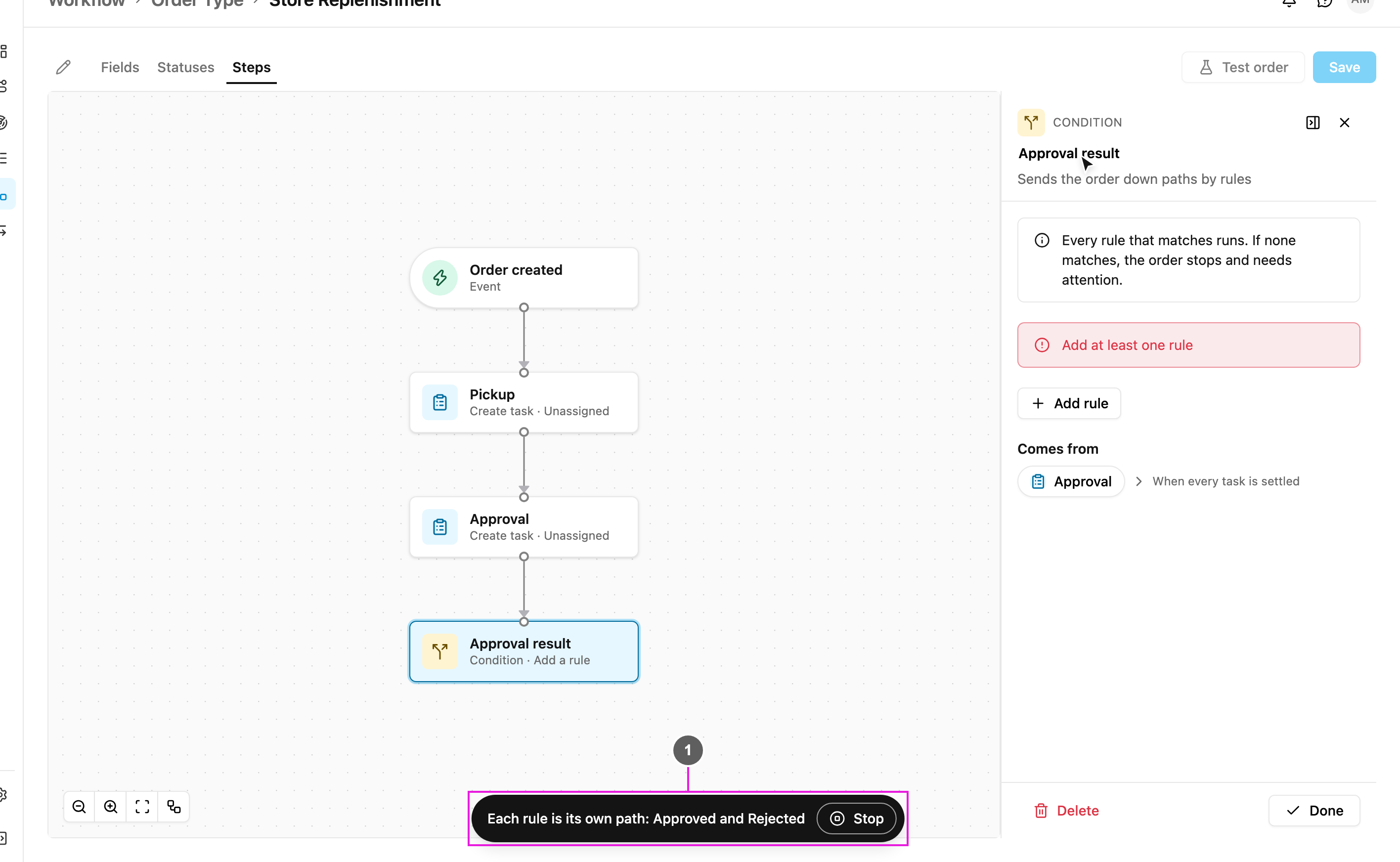Save the workflow

1344,67
